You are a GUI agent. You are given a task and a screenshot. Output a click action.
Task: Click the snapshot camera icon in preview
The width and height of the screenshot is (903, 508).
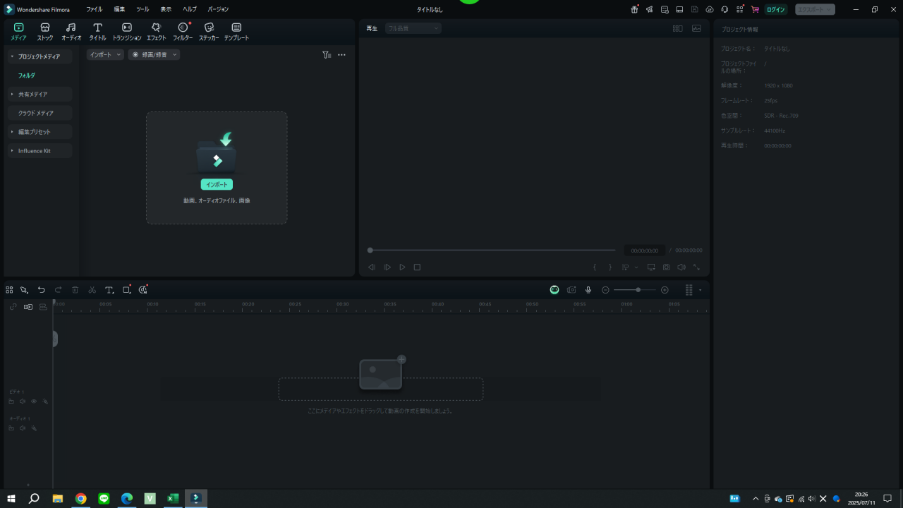coord(666,267)
